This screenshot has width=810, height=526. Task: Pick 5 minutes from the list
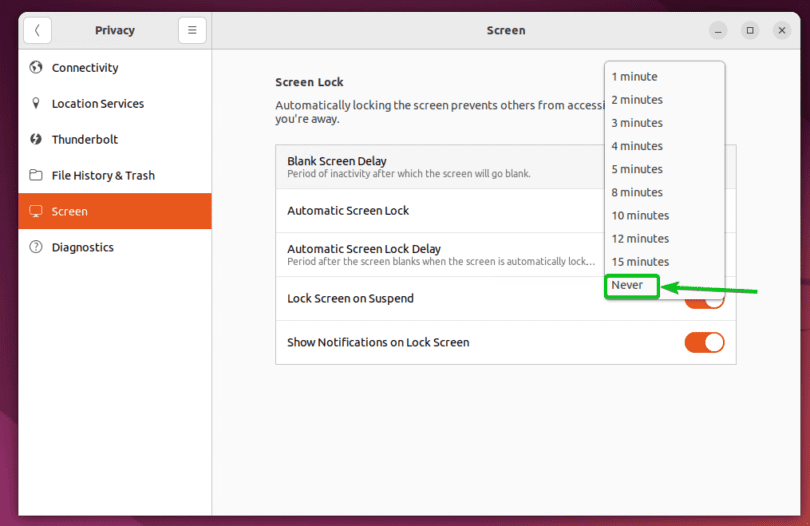pyautogui.click(x=637, y=169)
